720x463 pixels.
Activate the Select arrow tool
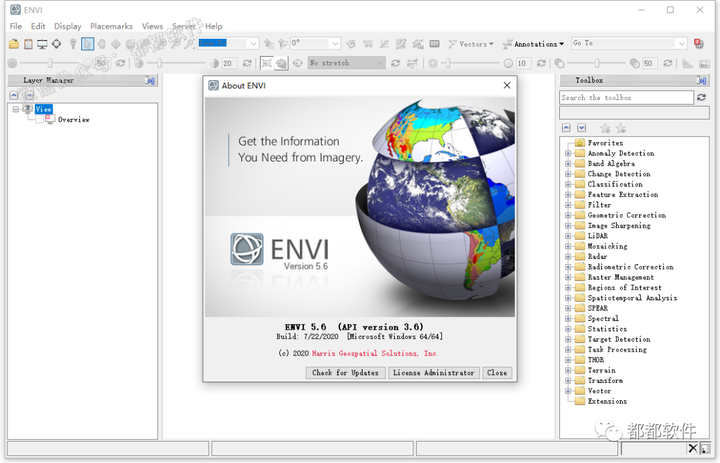87,44
